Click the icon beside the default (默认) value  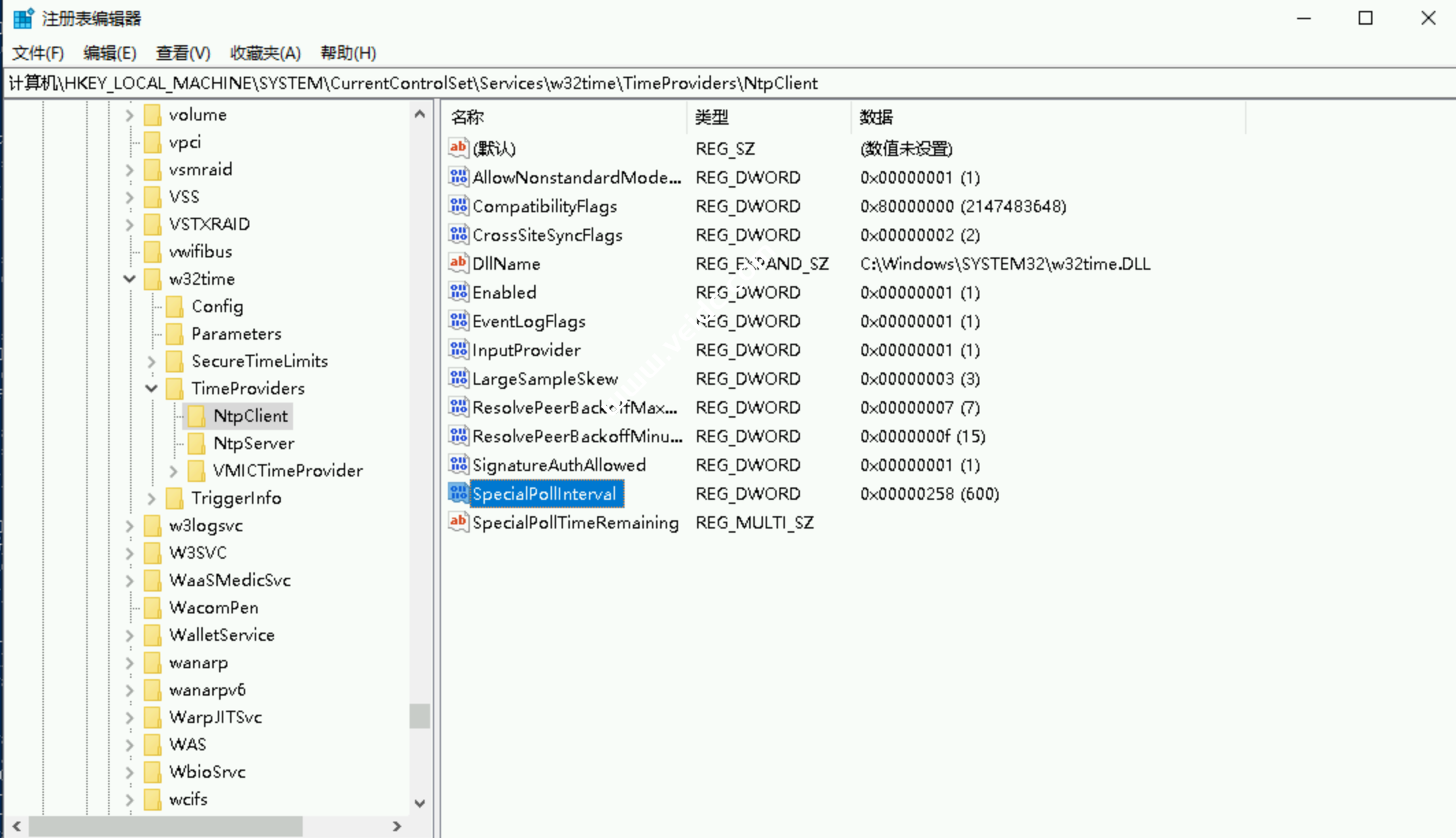tap(458, 148)
